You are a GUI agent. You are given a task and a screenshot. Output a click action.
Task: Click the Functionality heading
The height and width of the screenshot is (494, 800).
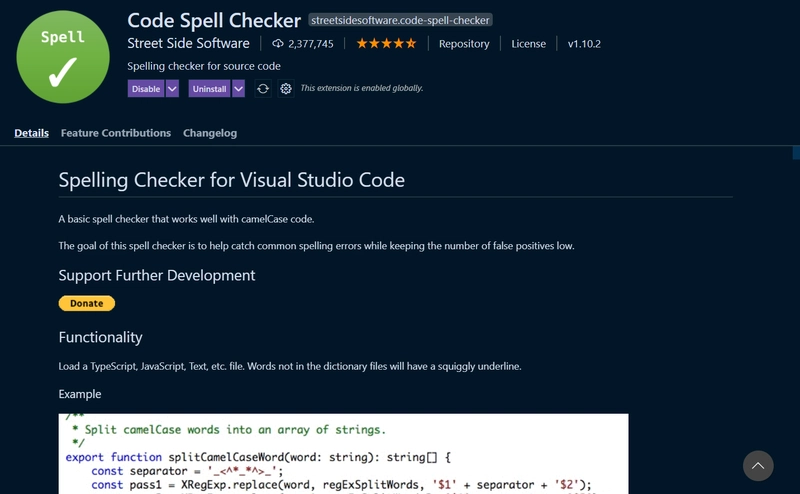101,337
